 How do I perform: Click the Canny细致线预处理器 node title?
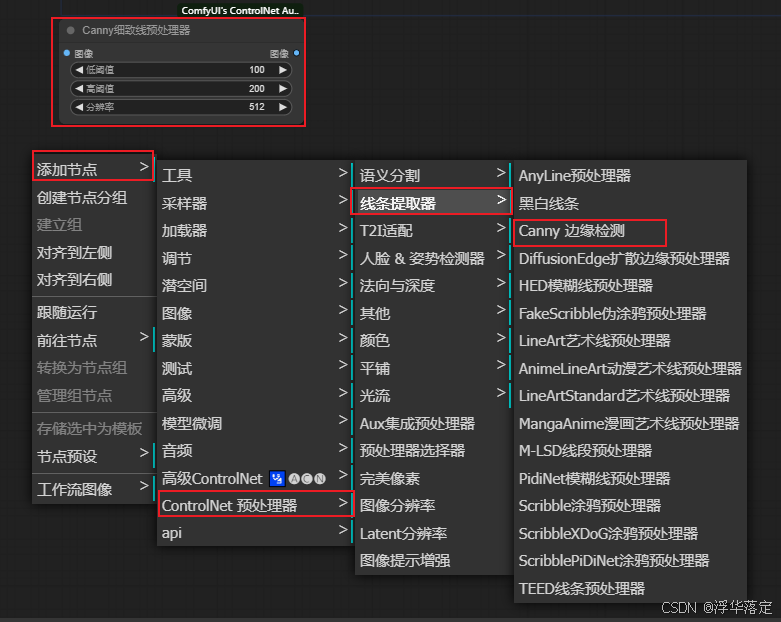(136, 30)
